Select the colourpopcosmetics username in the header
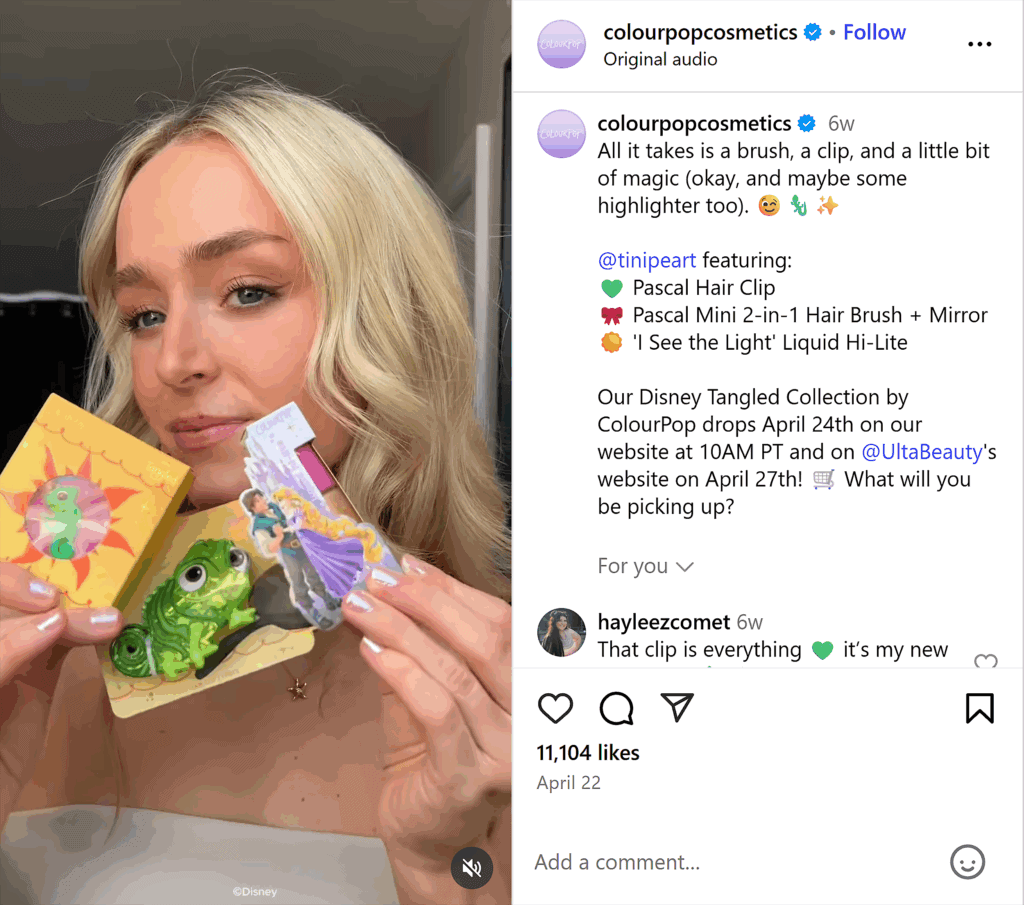 point(702,32)
